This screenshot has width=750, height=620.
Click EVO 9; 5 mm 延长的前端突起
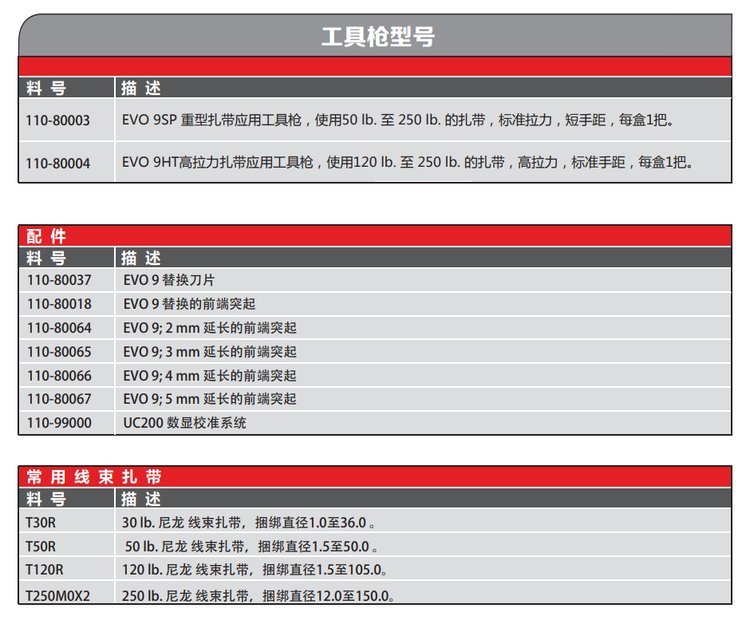pos(210,399)
